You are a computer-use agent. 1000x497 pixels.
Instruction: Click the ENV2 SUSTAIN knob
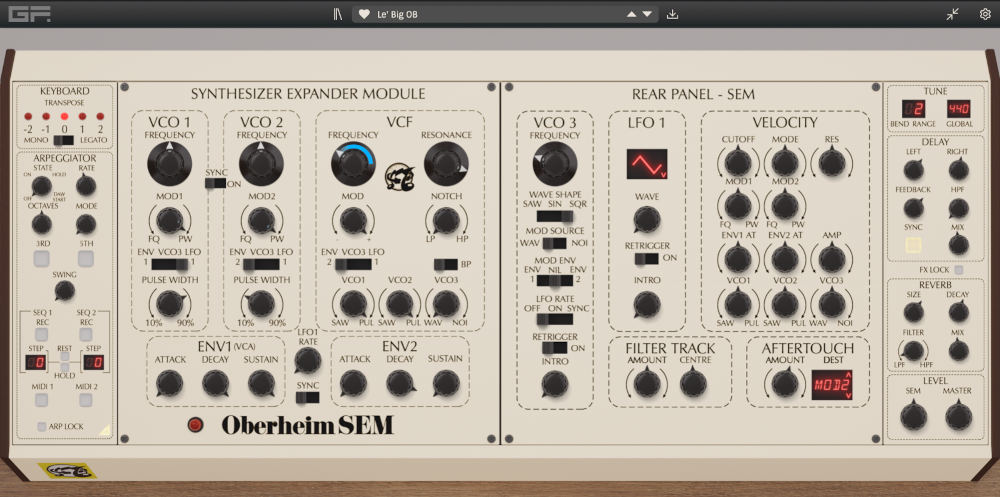[446, 383]
